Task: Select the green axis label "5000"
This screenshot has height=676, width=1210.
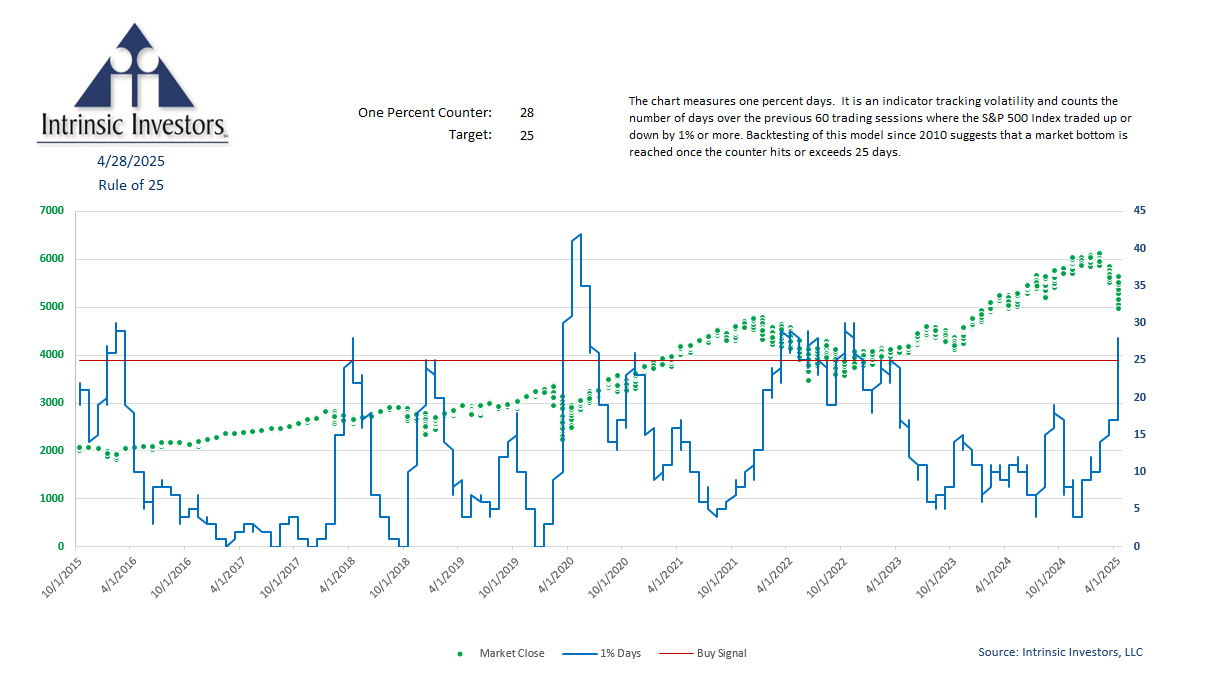Action: click(x=51, y=307)
